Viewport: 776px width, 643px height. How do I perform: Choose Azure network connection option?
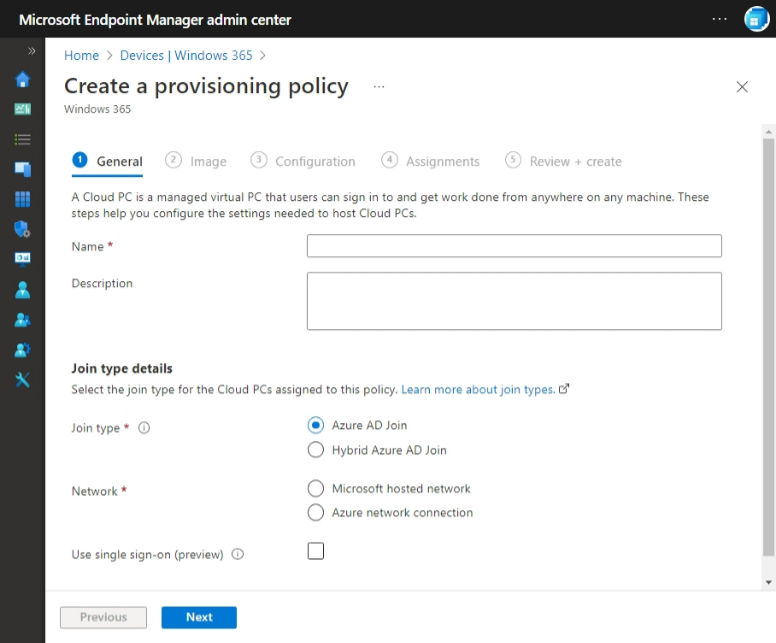[316, 512]
